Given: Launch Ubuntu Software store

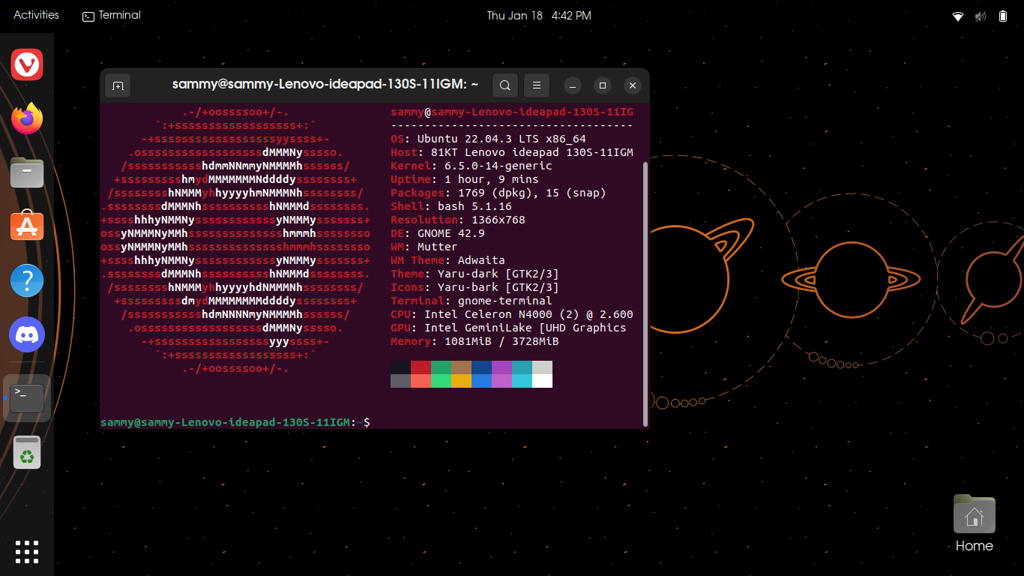Looking at the screenshot, I should point(27,227).
